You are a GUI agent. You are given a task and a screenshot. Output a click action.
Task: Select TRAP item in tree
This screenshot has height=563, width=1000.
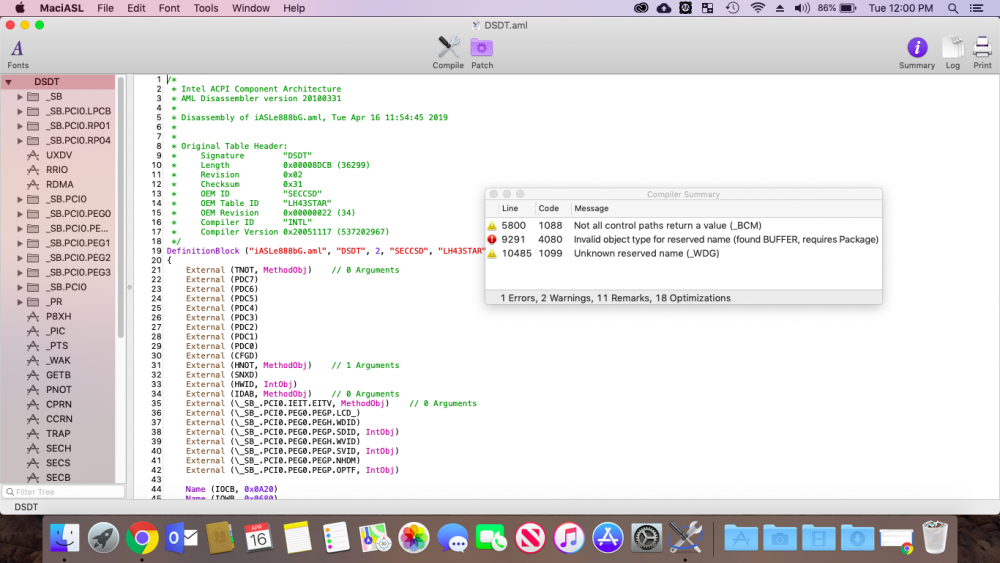click(x=58, y=434)
